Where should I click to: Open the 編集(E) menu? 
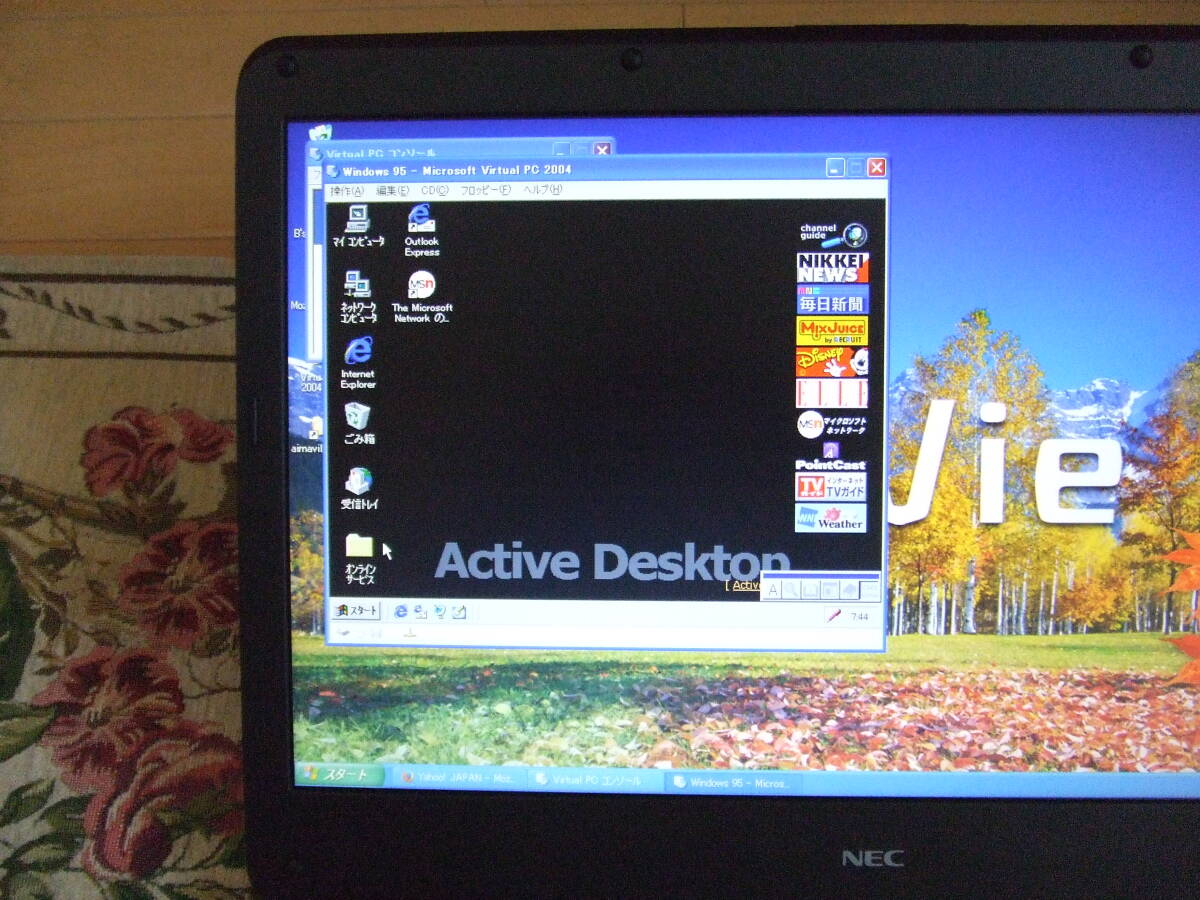[x=392, y=190]
